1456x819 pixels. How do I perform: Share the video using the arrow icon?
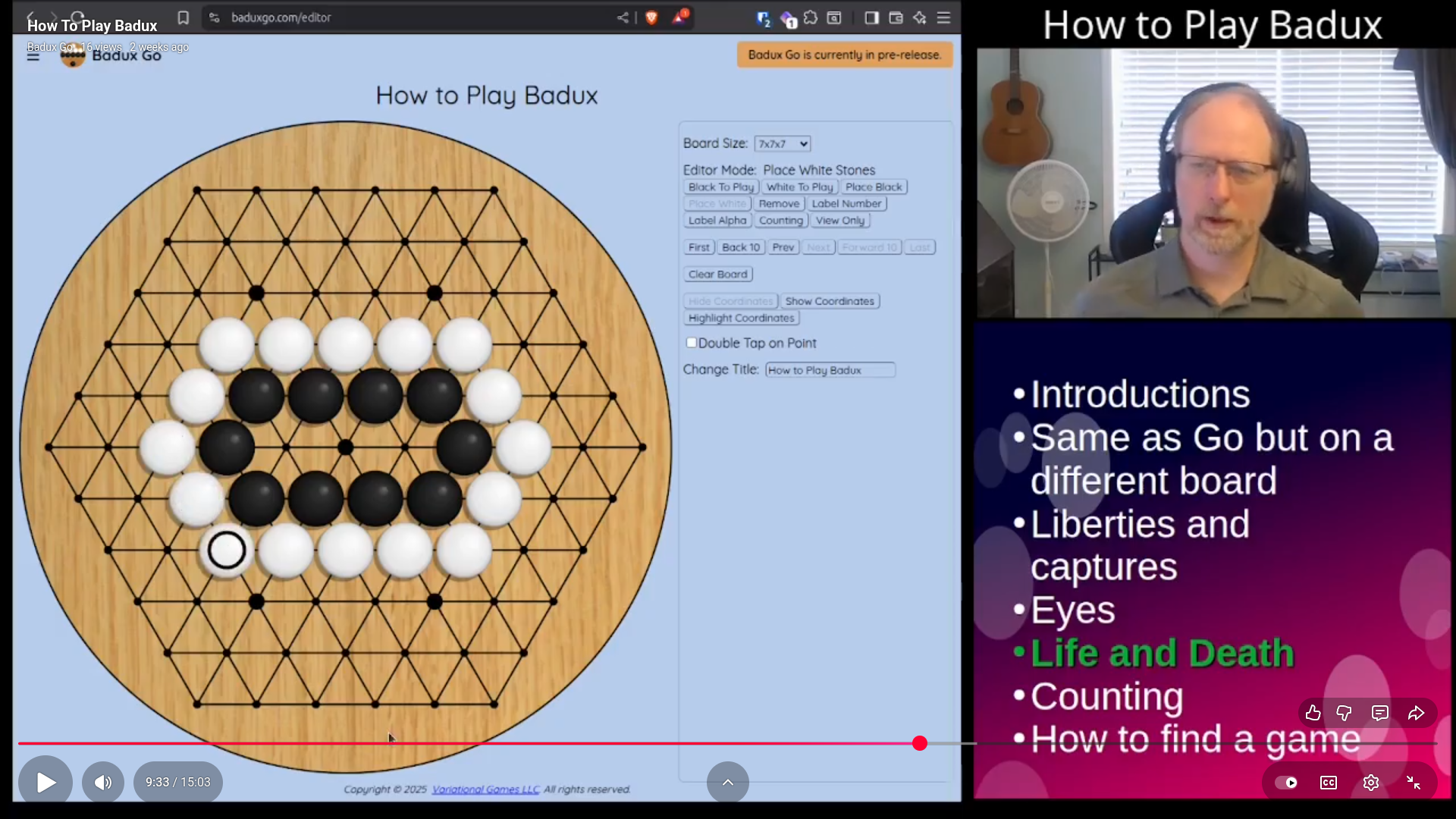tap(1415, 713)
